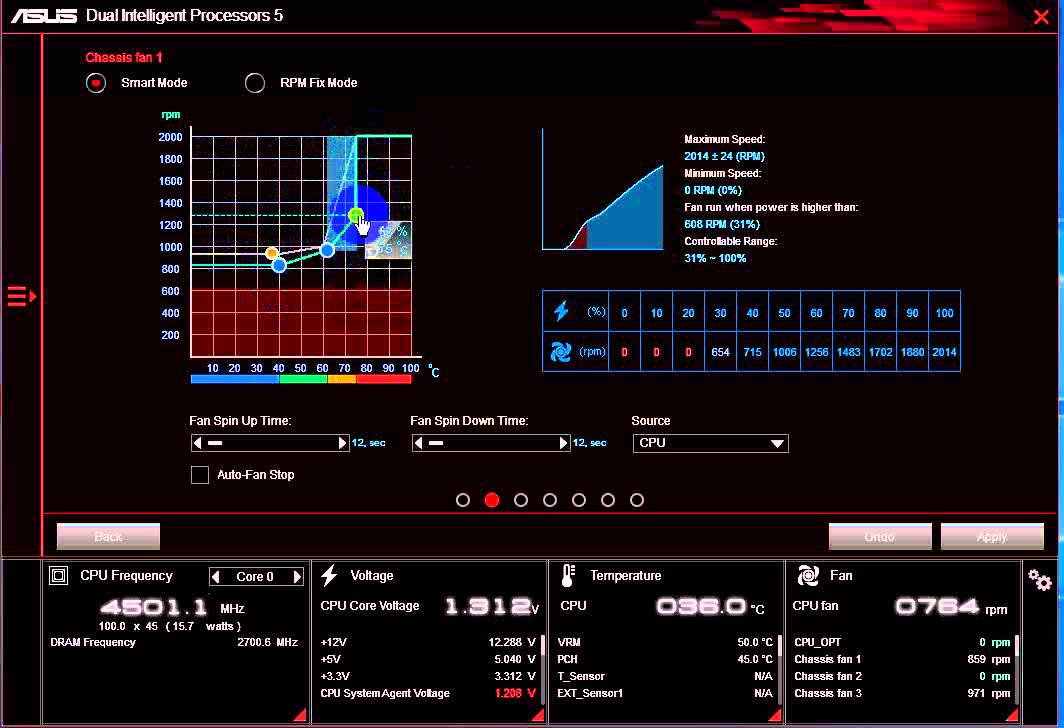1064x728 pixels.
Task: Click the rpm fan icon in table
Action: (x=560, y=351)
